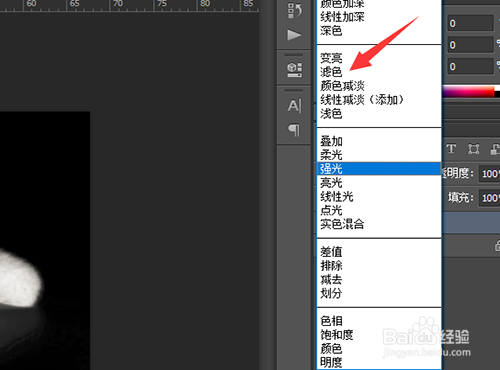Click the 填充 fill value field
Image resolution: width=500 pixels, height=370 pixels.
(490, 198)
